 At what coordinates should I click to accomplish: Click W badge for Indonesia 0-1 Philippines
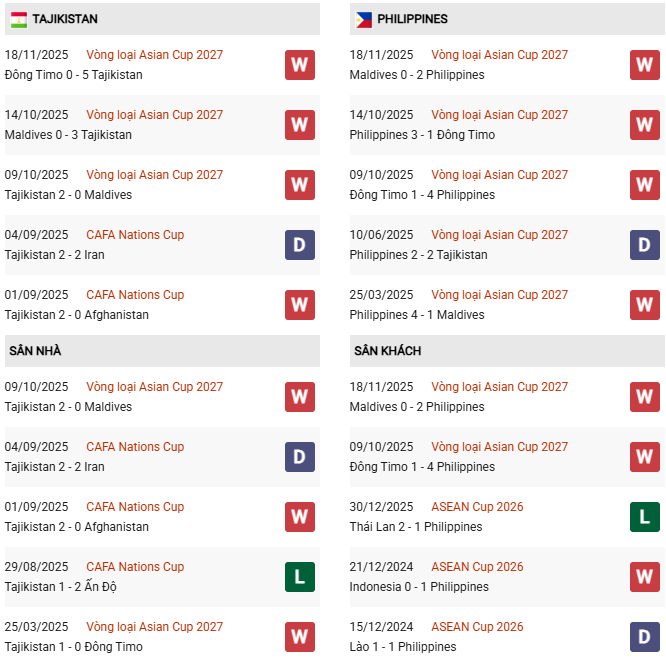coord(644,577)
